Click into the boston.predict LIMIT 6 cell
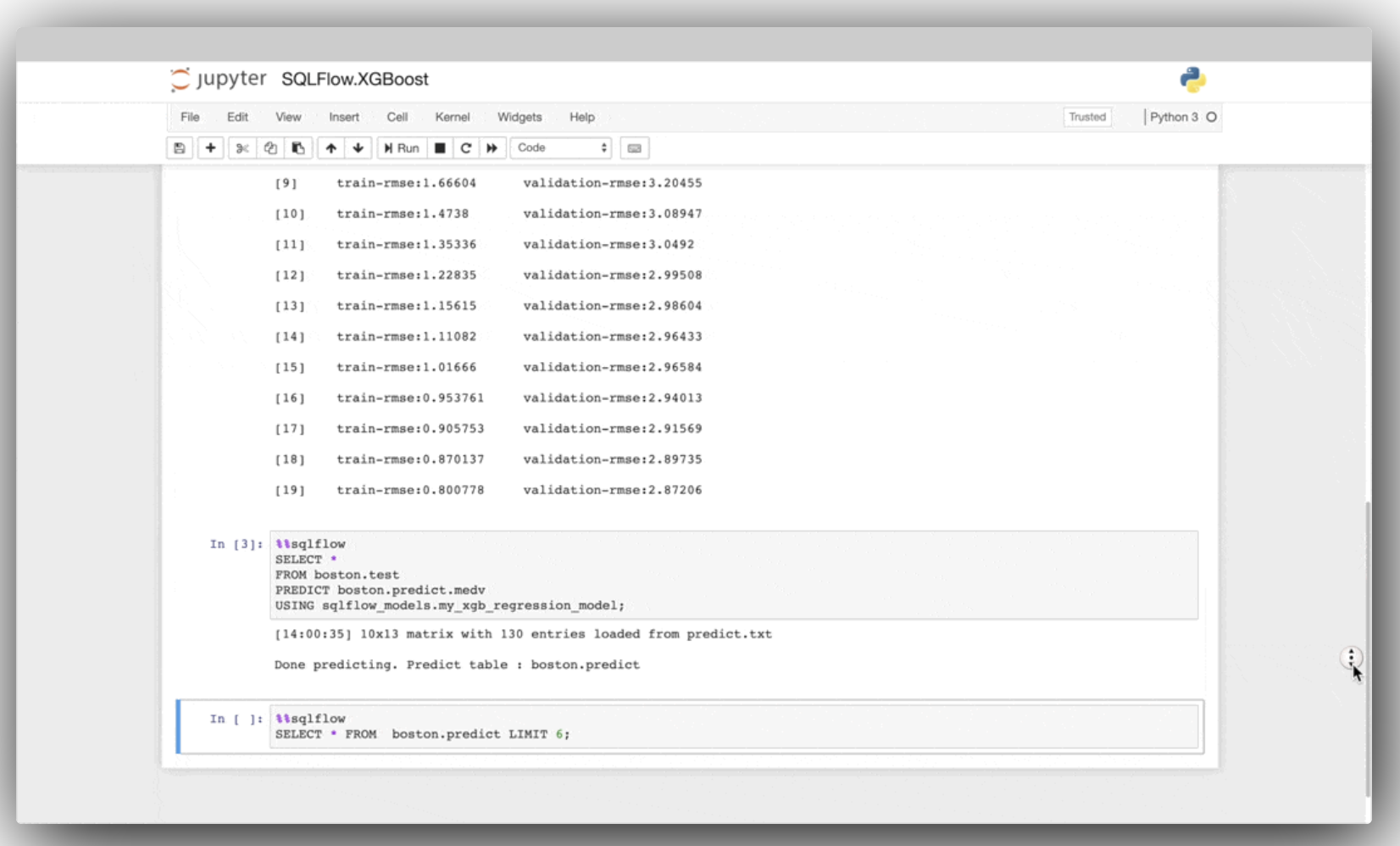The image size is (1400, 846). coord(734,726)
